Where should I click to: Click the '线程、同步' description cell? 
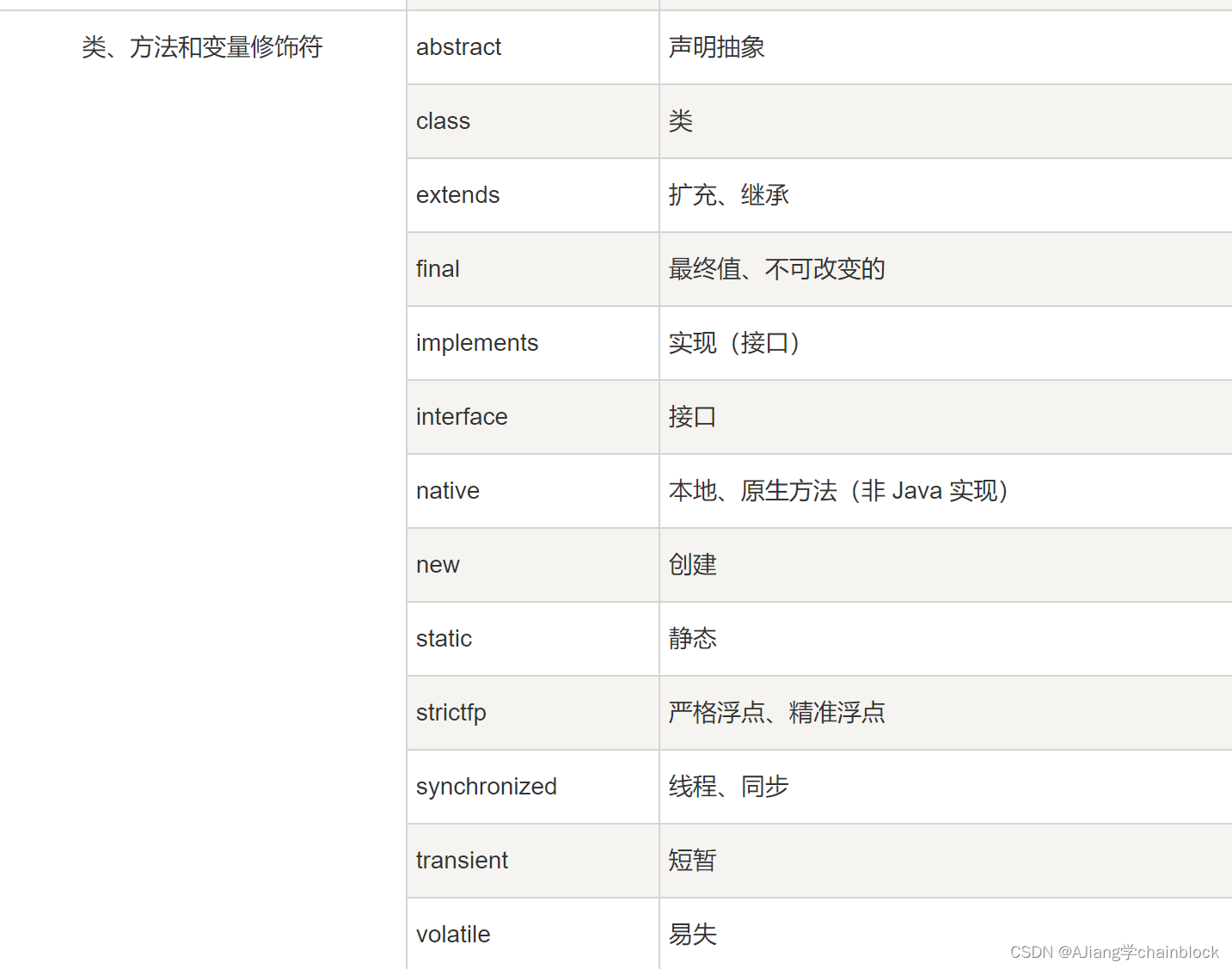(946, 787)
